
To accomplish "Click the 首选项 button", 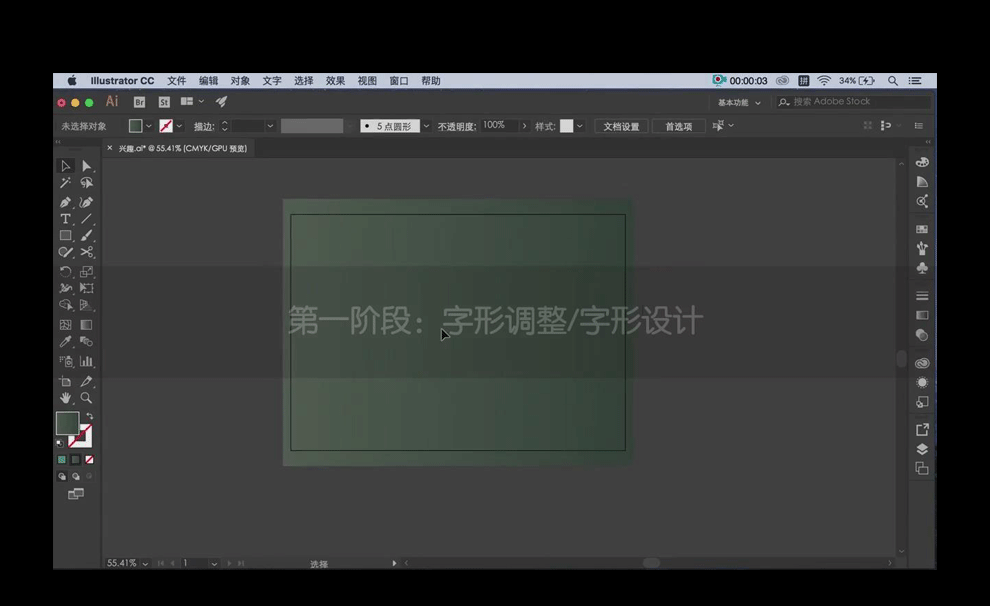I will pyautogui.click(x=679, y=126).
